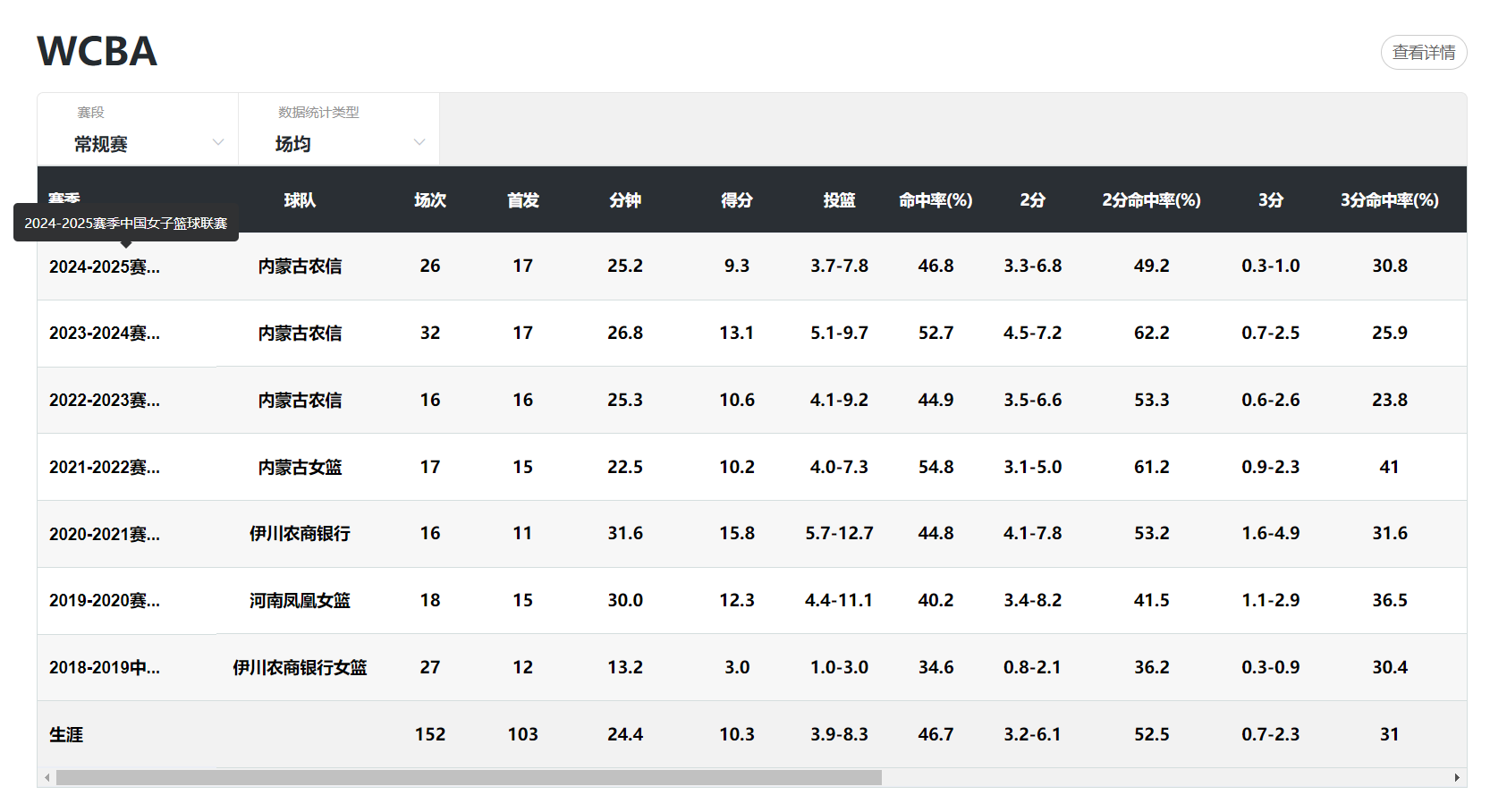This screenshot has height=812, width=1490.
Task: Click the horizontal scrollbar thumb
Action: (x=469, y=778)
